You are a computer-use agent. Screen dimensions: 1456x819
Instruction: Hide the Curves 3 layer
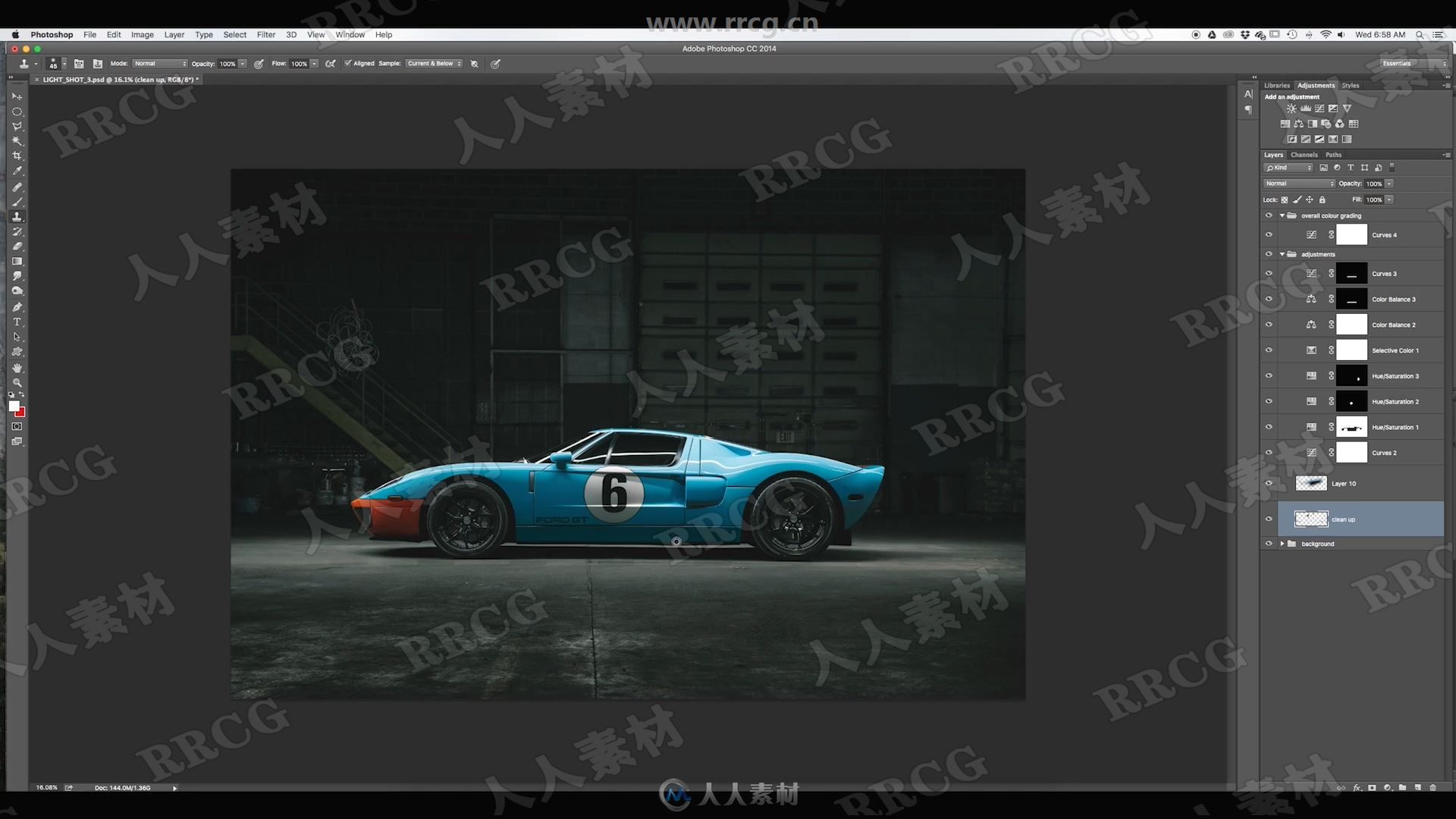pos(1269,274)
